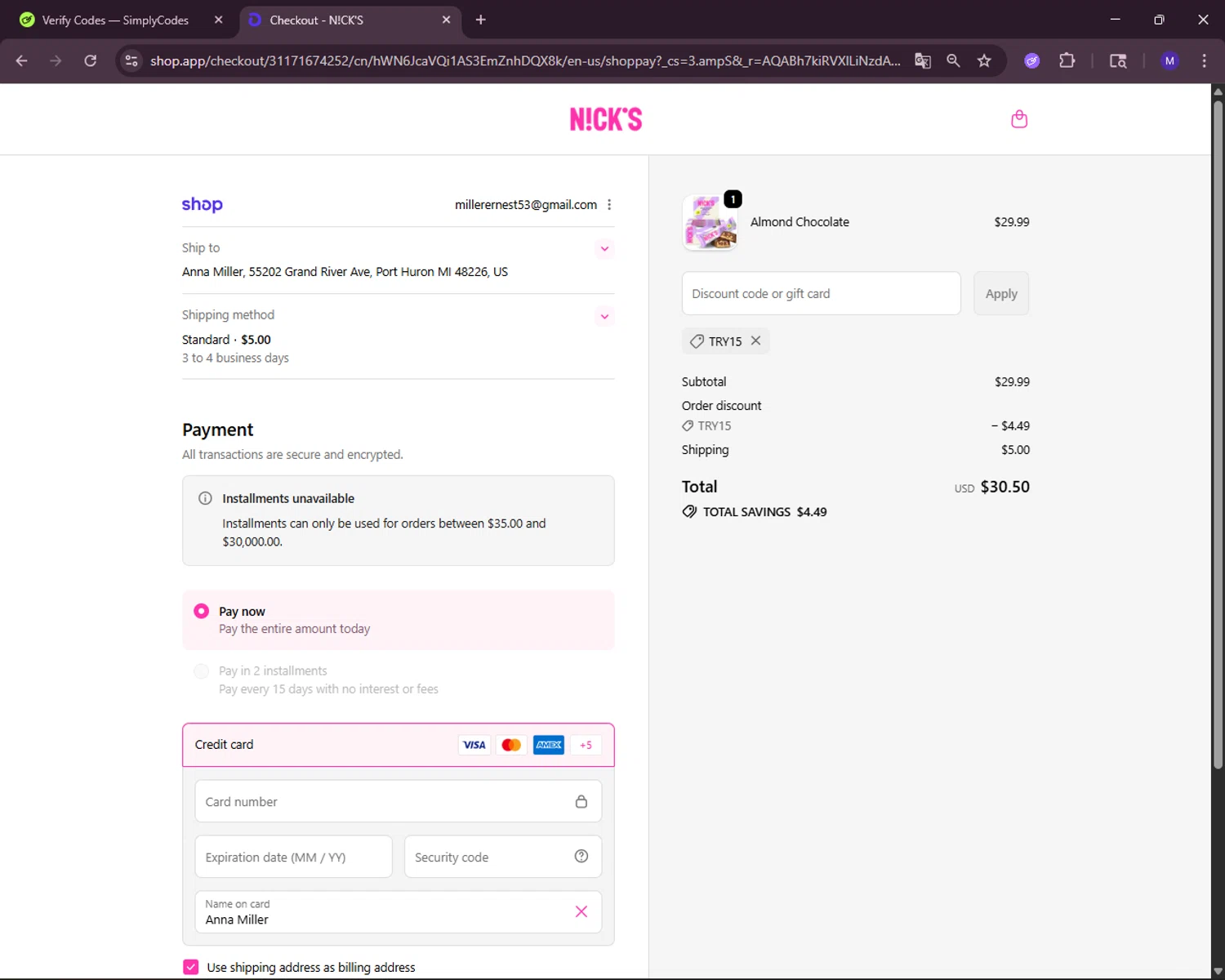Click the Almond Chocolate item name

pyautogui.click(x=800, y=222)
